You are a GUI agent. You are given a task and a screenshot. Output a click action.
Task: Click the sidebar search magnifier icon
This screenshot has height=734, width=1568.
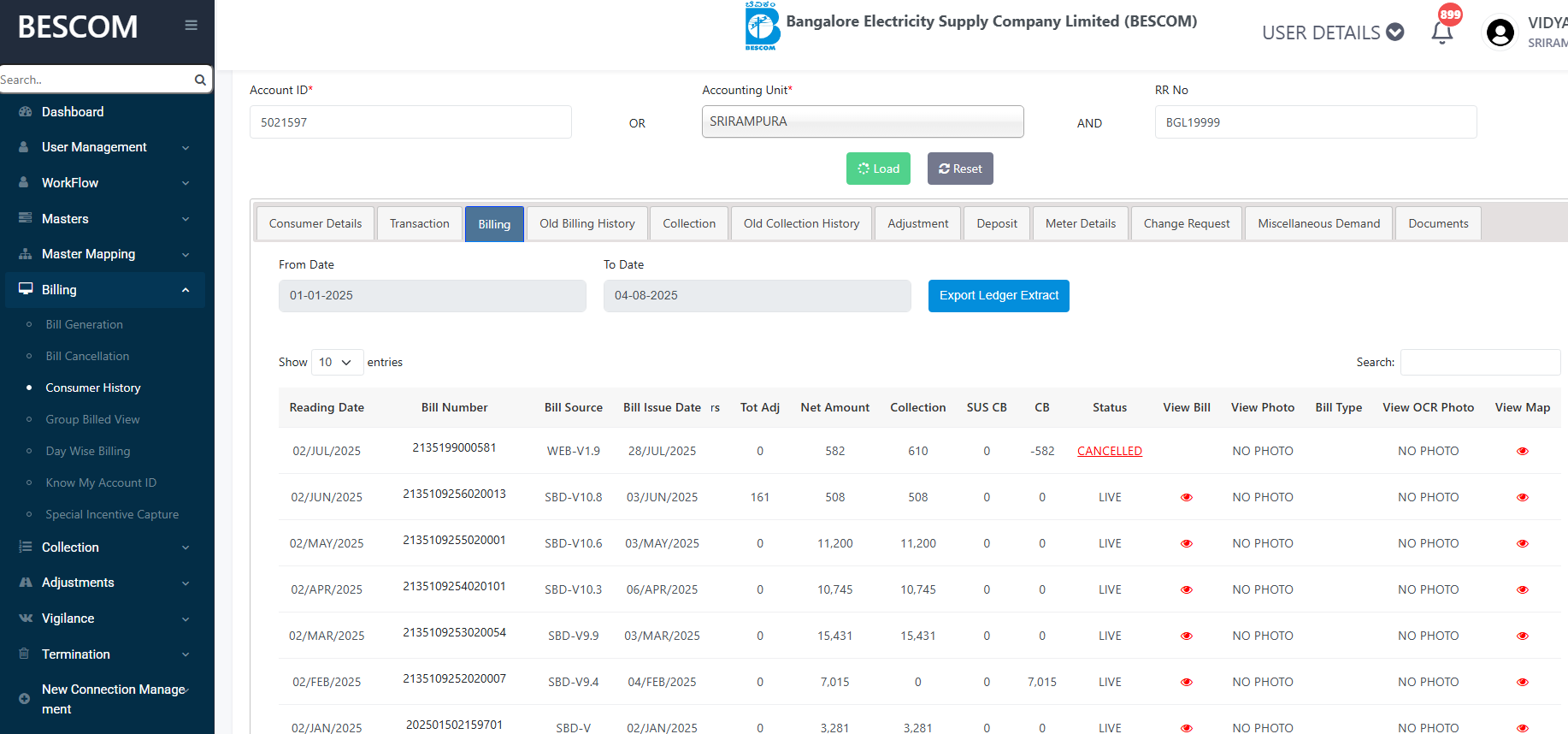coord(200,80)
